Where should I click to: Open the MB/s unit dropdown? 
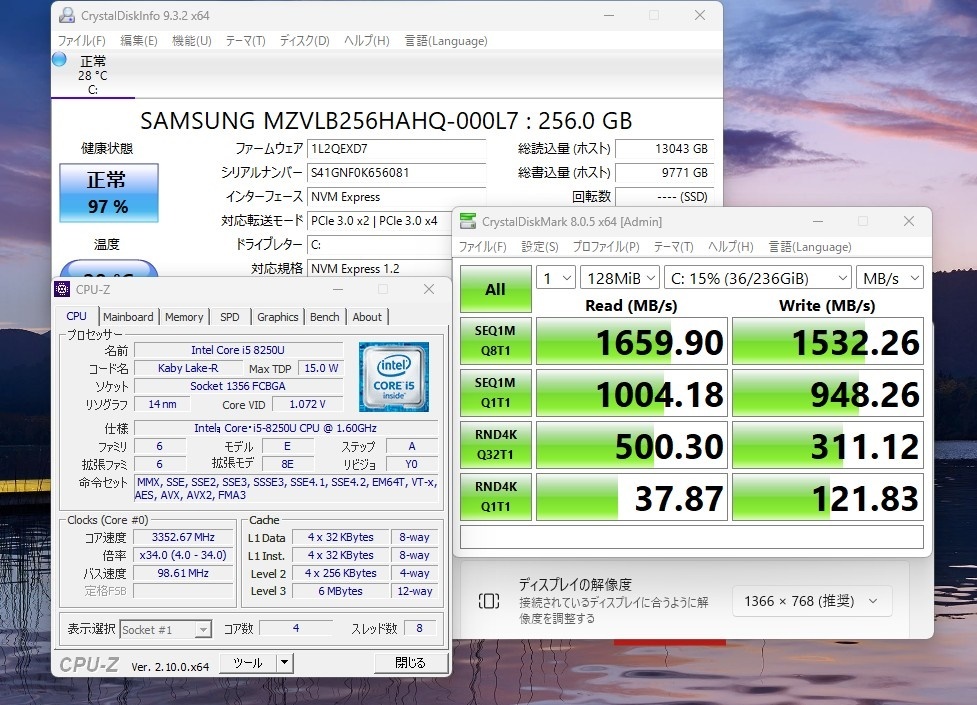point(890,278)
